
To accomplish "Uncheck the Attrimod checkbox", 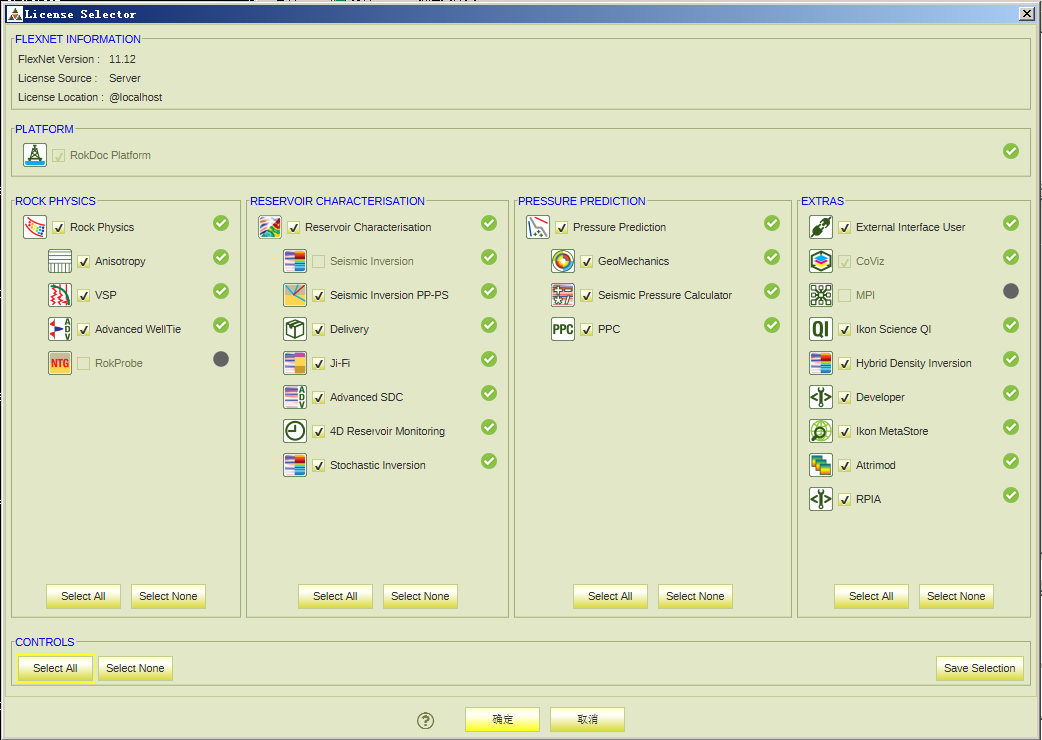I will (x=845, y=465).
